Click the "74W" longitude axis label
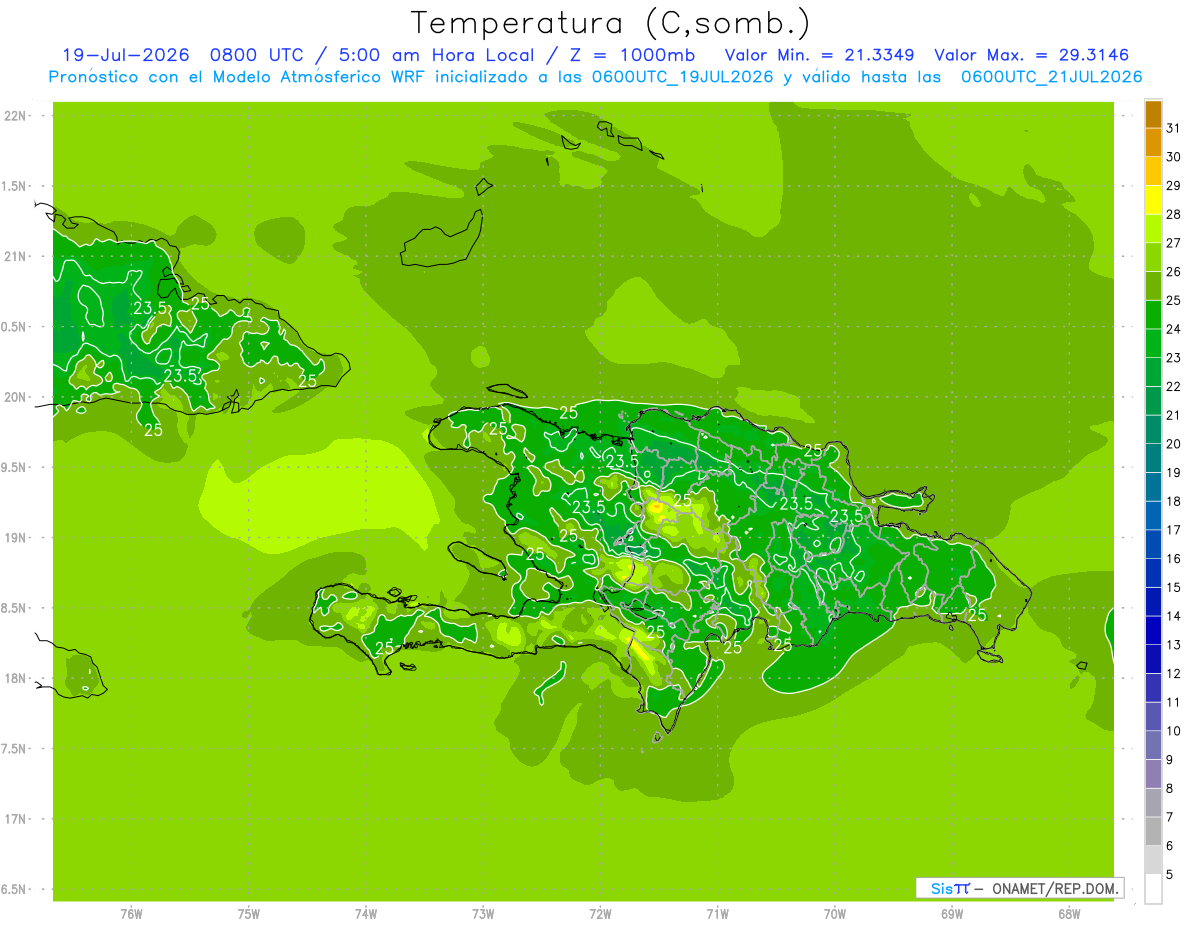The width and height of the screenshot is (1200, 927). (x=365, y=914)
